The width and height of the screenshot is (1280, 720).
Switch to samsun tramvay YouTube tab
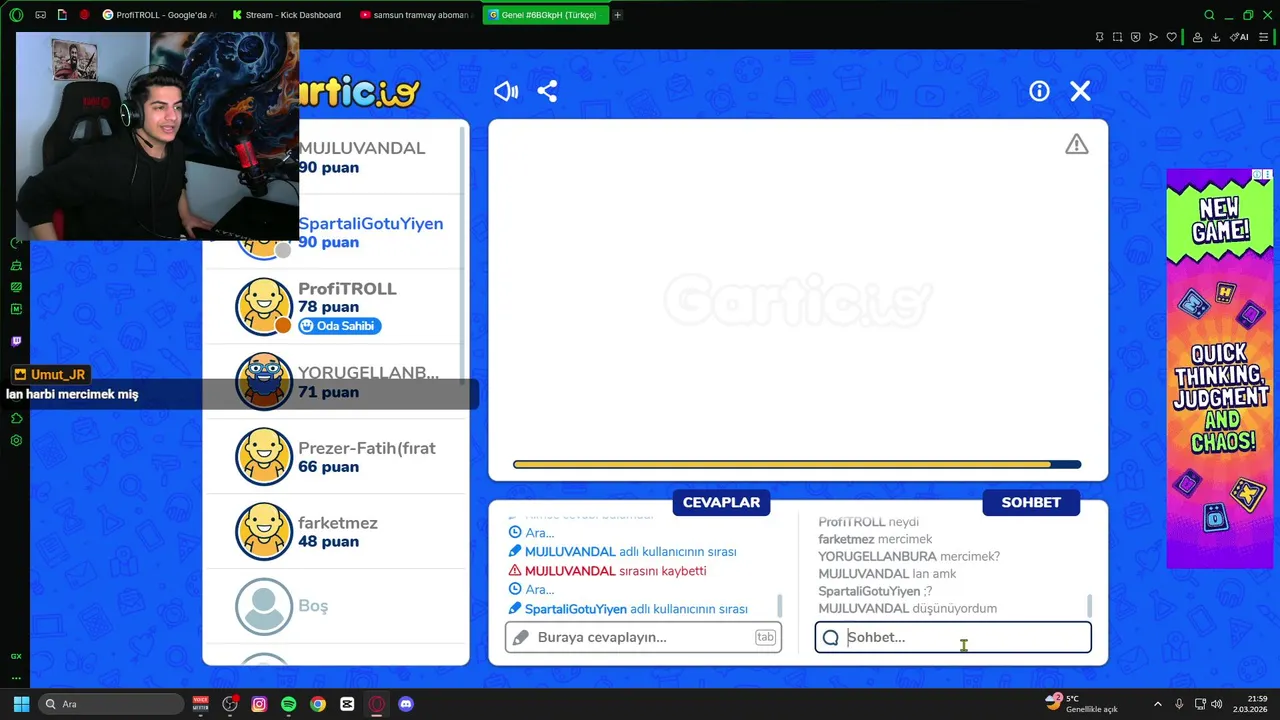click(x=415, y=15)
